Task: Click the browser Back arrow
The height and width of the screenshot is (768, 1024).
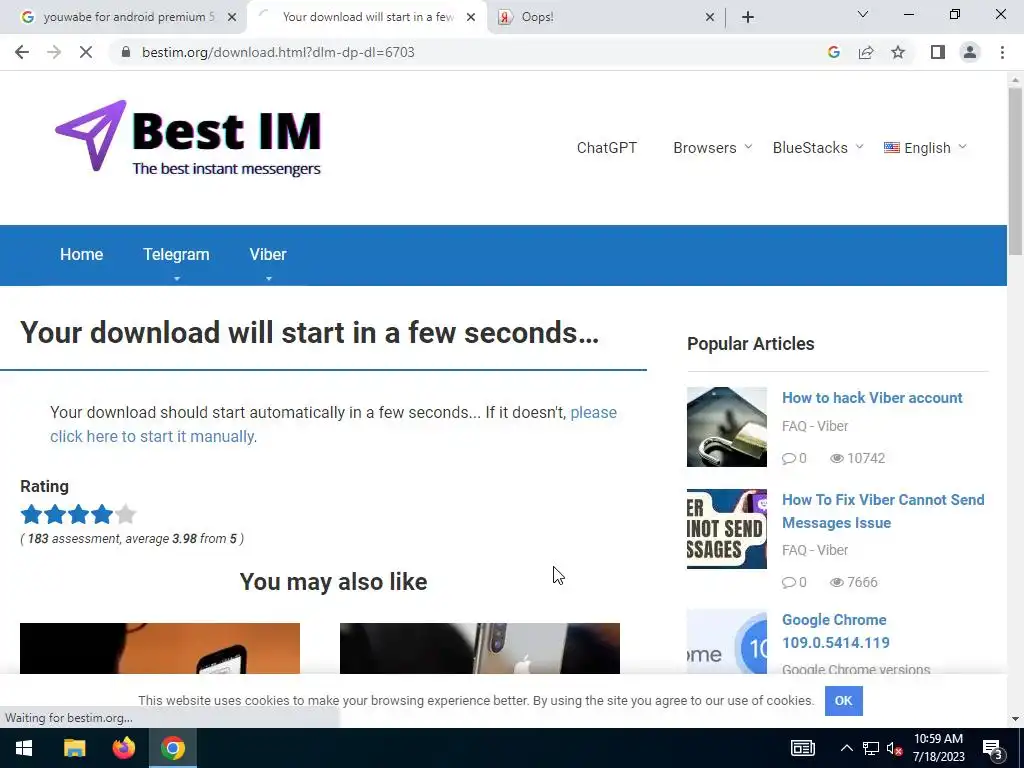Action: 22,52
